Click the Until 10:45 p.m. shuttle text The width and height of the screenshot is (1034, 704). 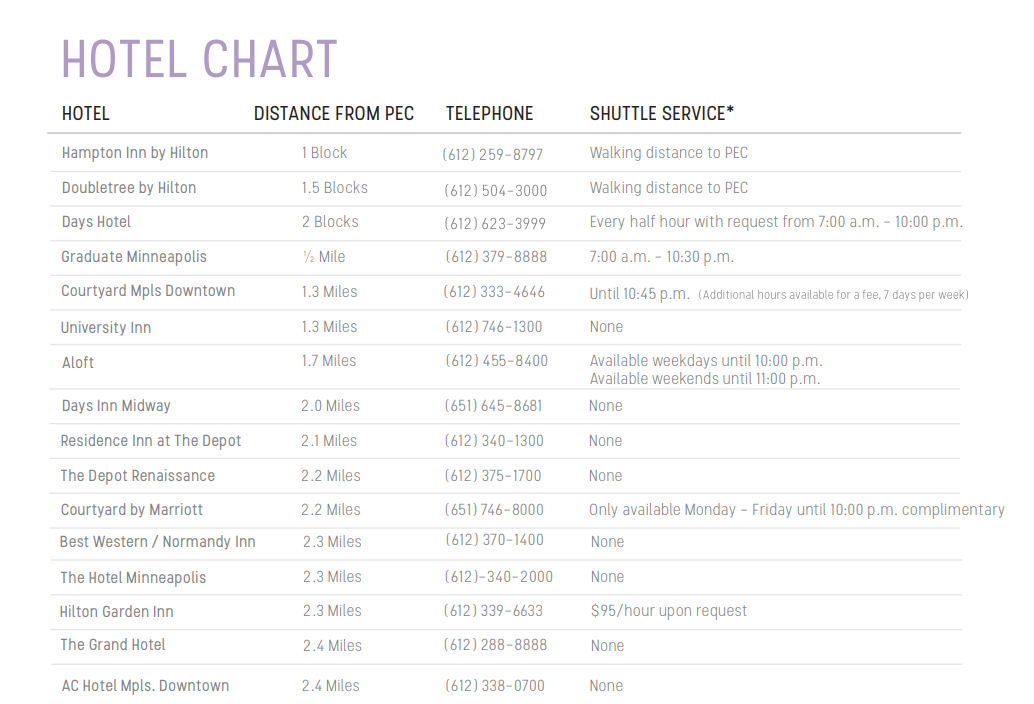(x=640, y=294)
